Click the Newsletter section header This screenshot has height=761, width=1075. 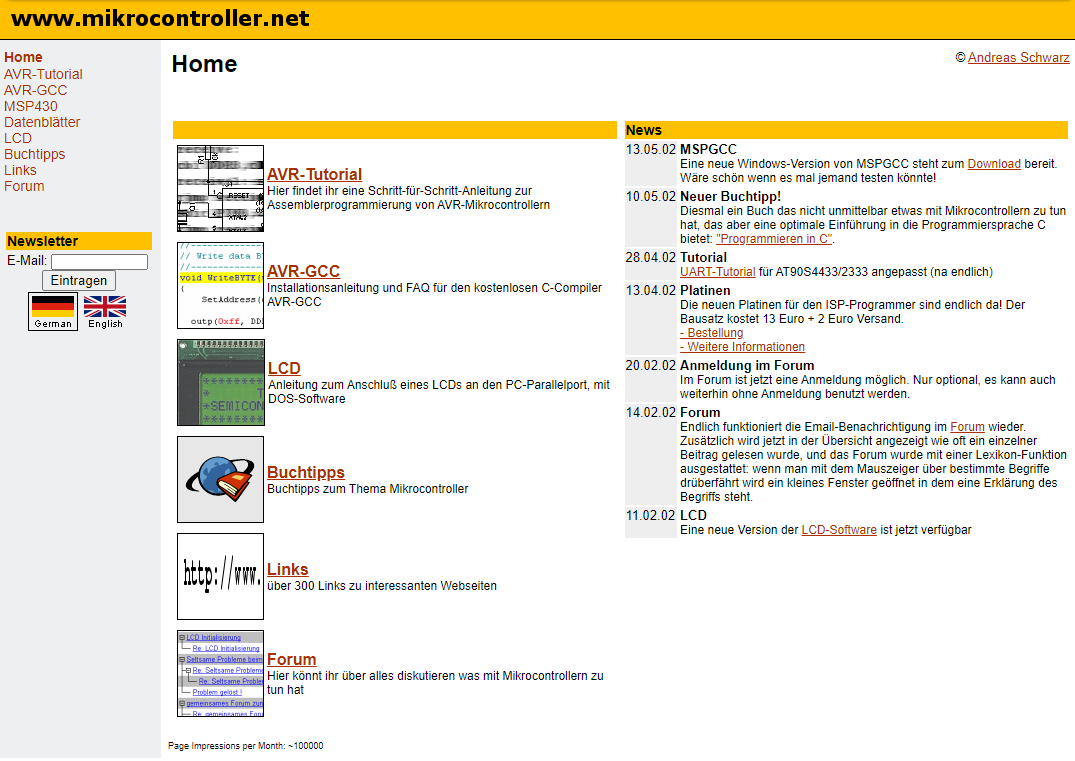point(78,241)
